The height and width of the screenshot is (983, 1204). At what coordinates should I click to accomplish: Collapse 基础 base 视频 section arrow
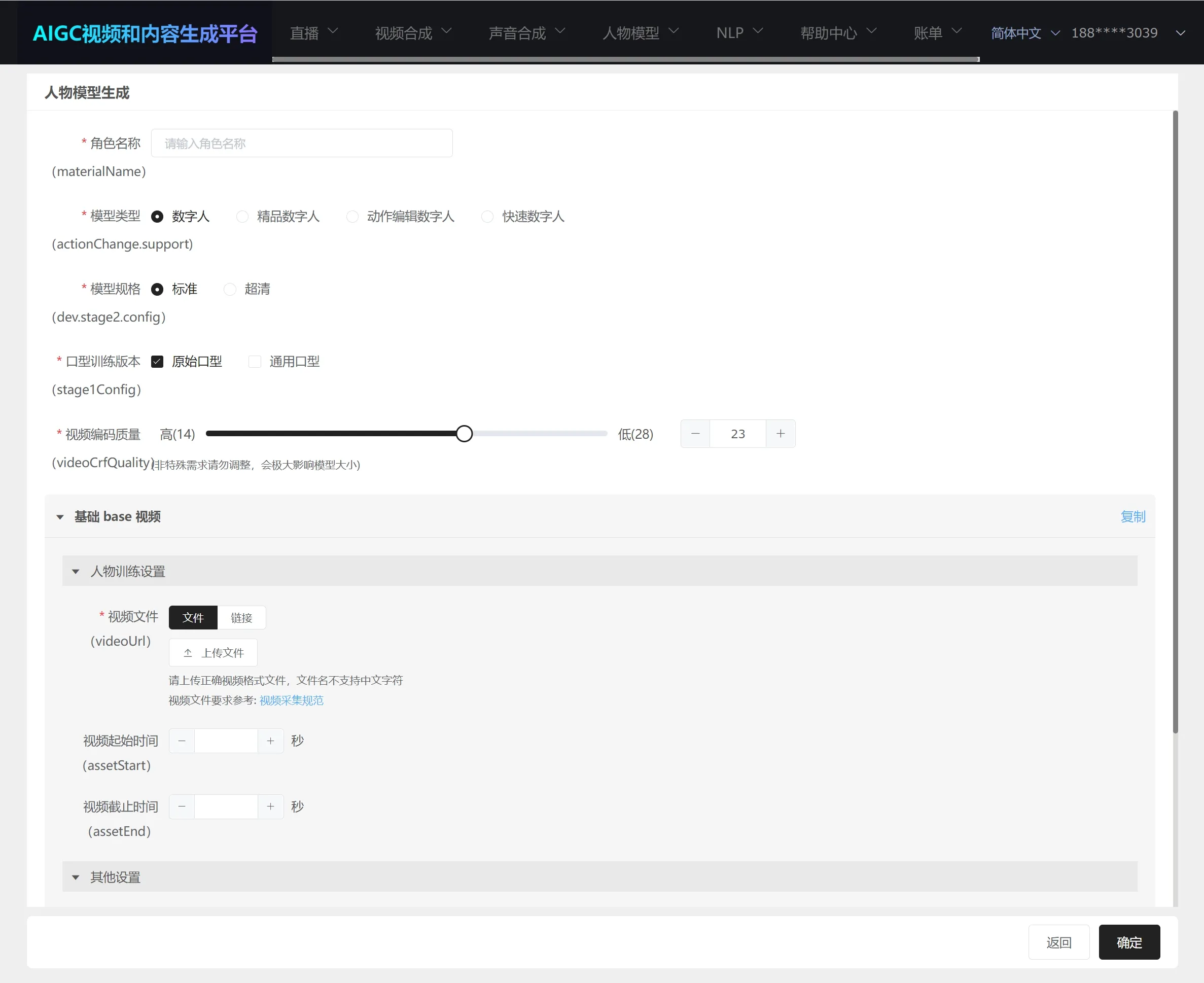pyautogui.click(x=60, y=517)
